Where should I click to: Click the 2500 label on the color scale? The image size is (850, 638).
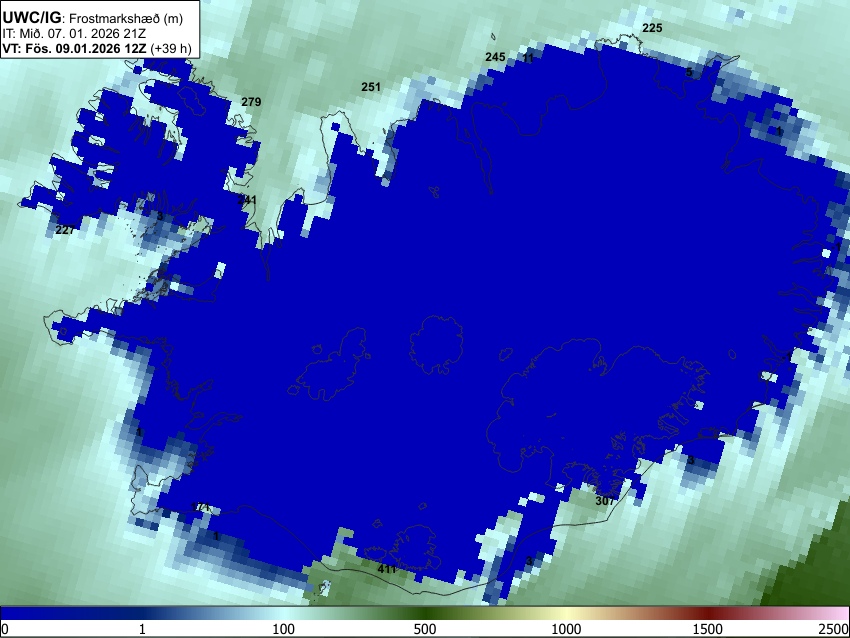coord(834,629)
